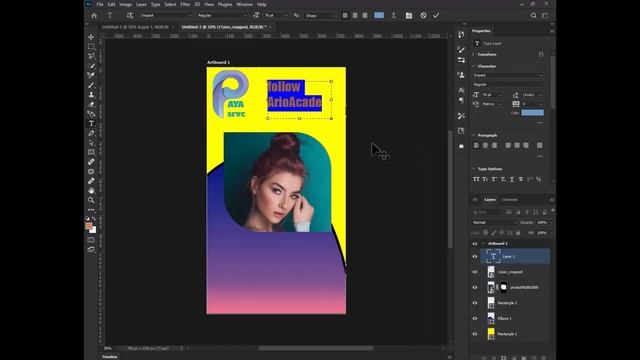Viewport: 640px width, 360px height.
Task: Click Color swatch in Character properties
Action: click(533, 113)
